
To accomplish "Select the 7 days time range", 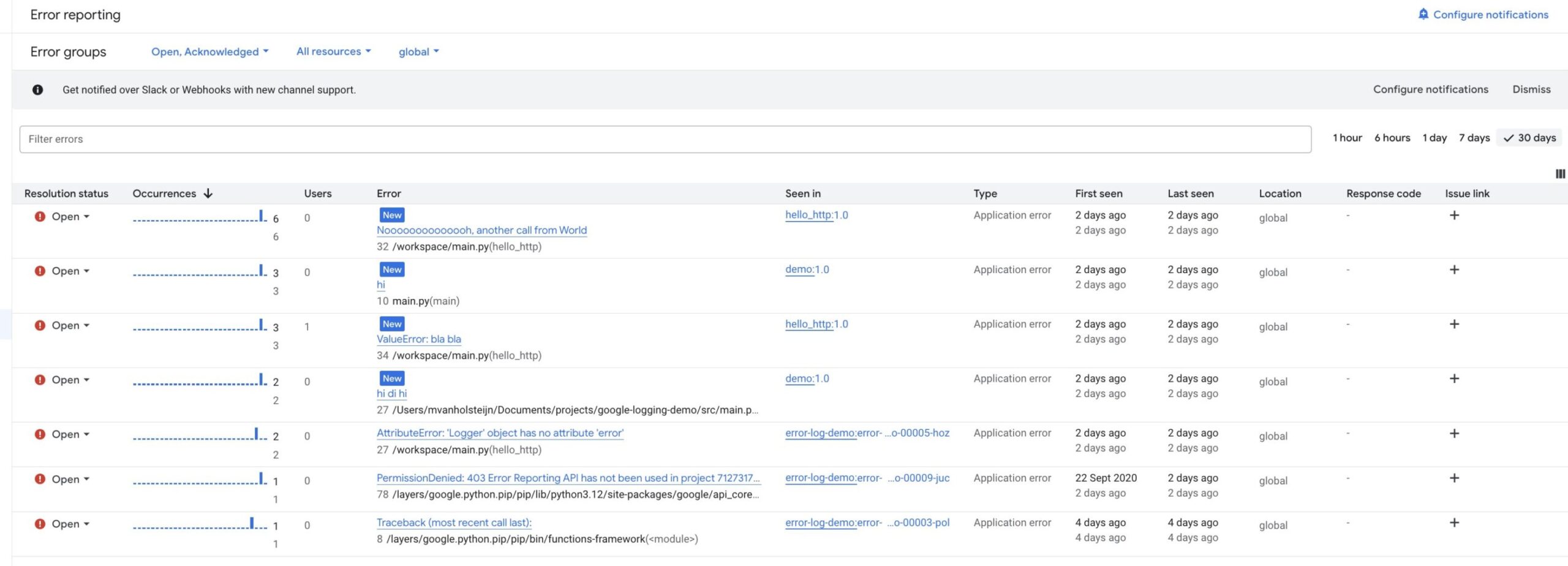I will click(x=1474, y=138).
